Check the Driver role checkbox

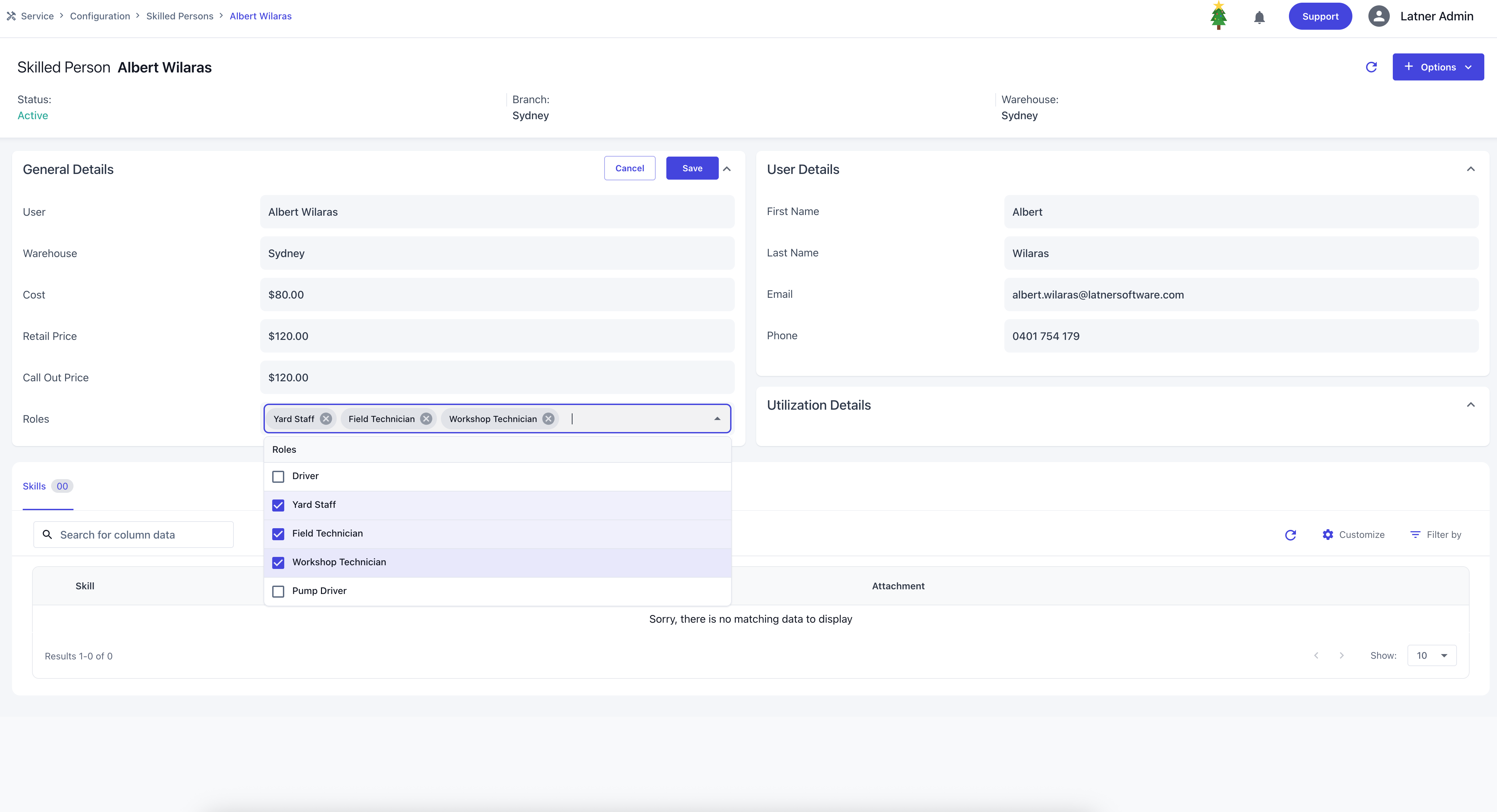278,476
